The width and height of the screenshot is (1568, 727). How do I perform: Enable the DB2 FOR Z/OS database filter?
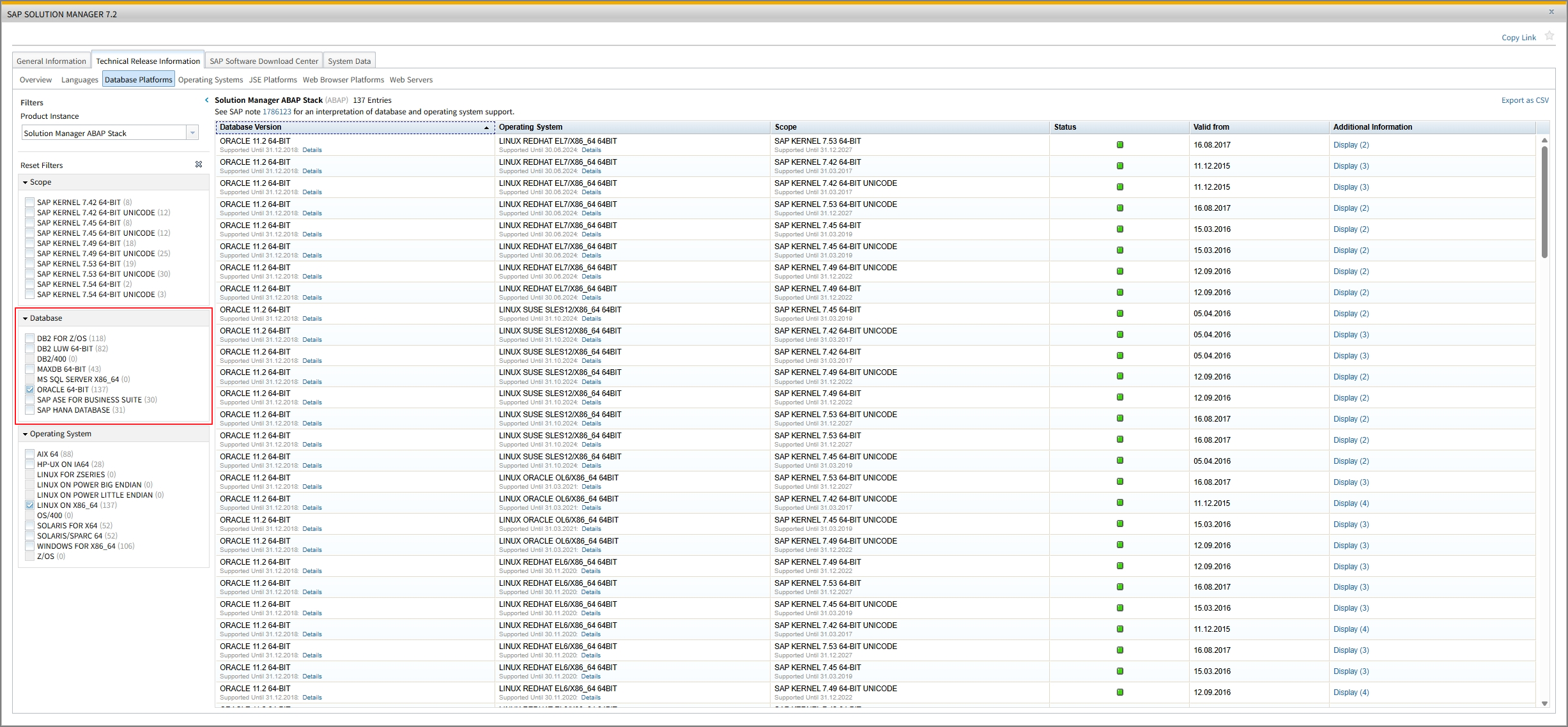coord(29,339)
